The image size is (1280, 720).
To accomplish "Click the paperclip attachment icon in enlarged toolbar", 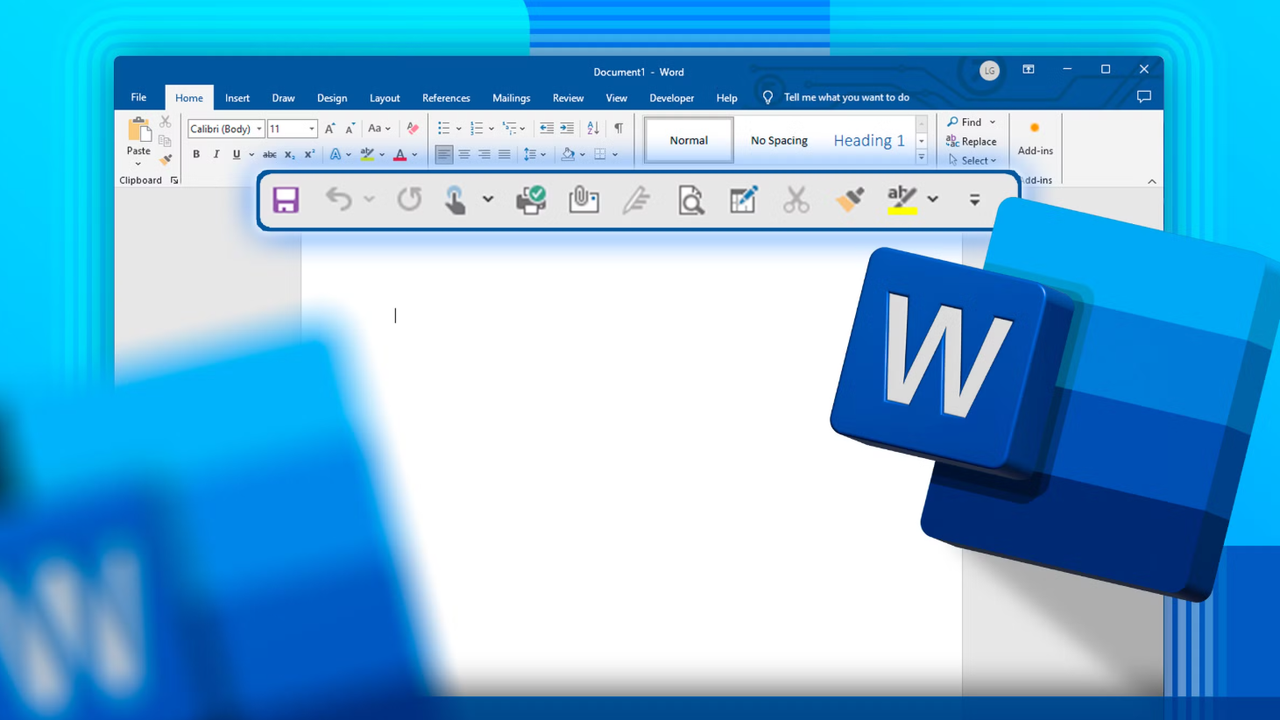I will click(584, 199).
